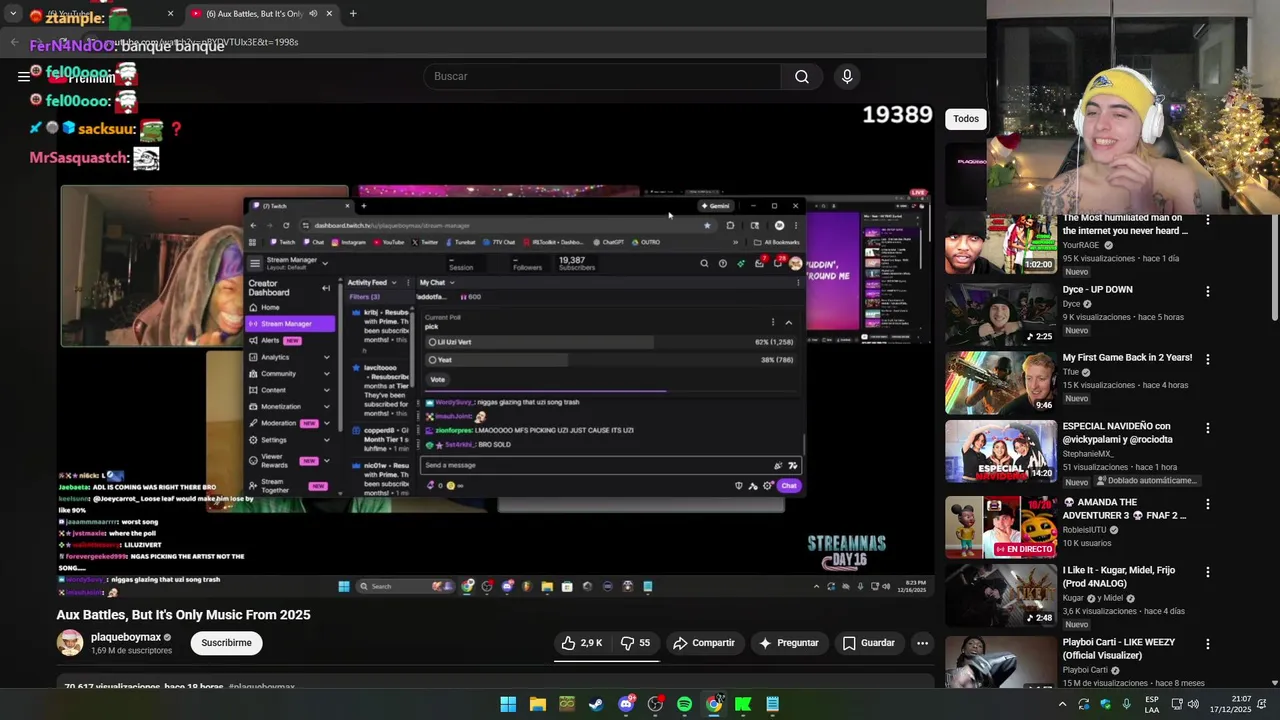Viewport: 1280px width, 720px height.
Task: Visit the YourRAGE channel name
Action: point(1081,245)
